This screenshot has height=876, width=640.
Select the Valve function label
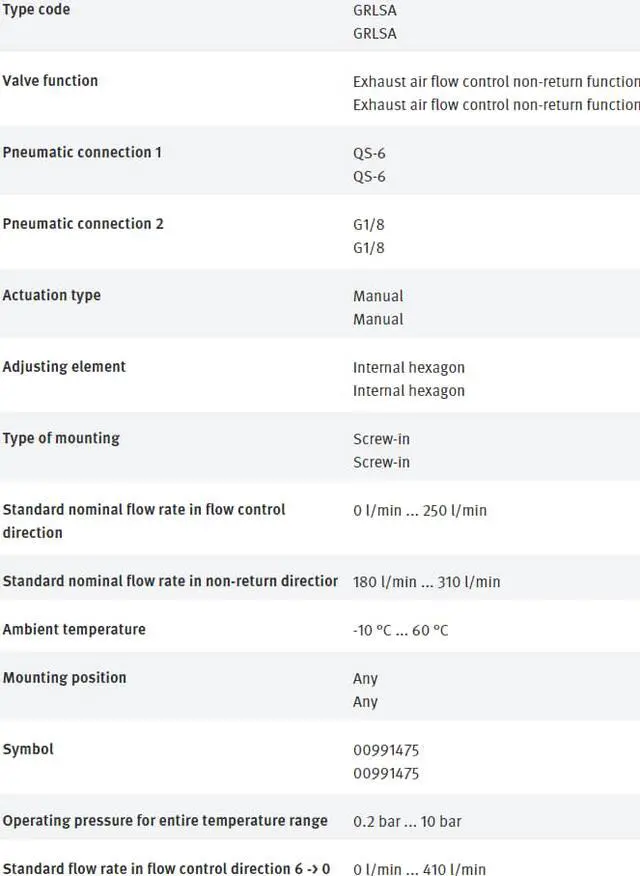(x=50, y=80)
